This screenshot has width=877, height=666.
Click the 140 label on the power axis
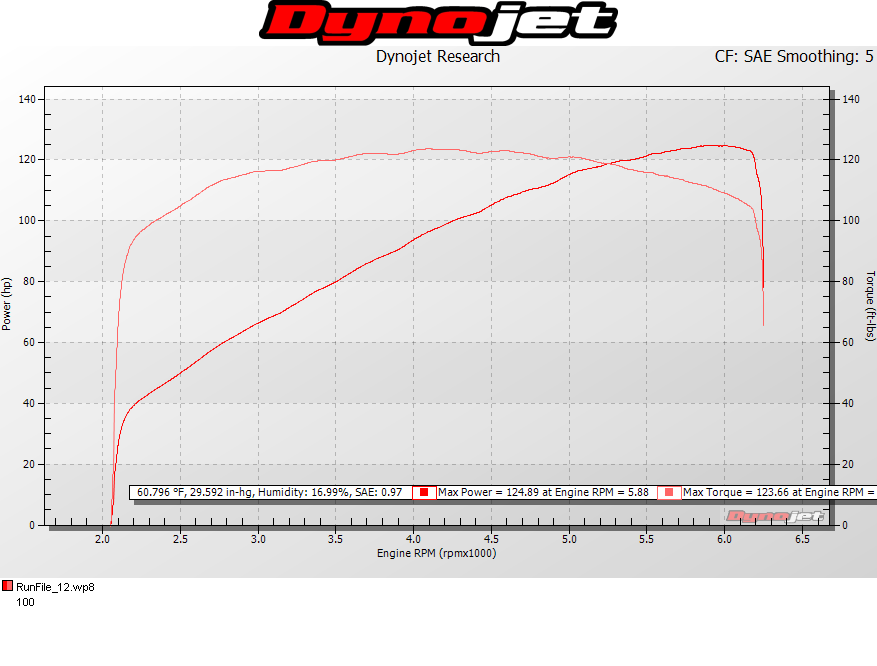click(x=27, y=100)
